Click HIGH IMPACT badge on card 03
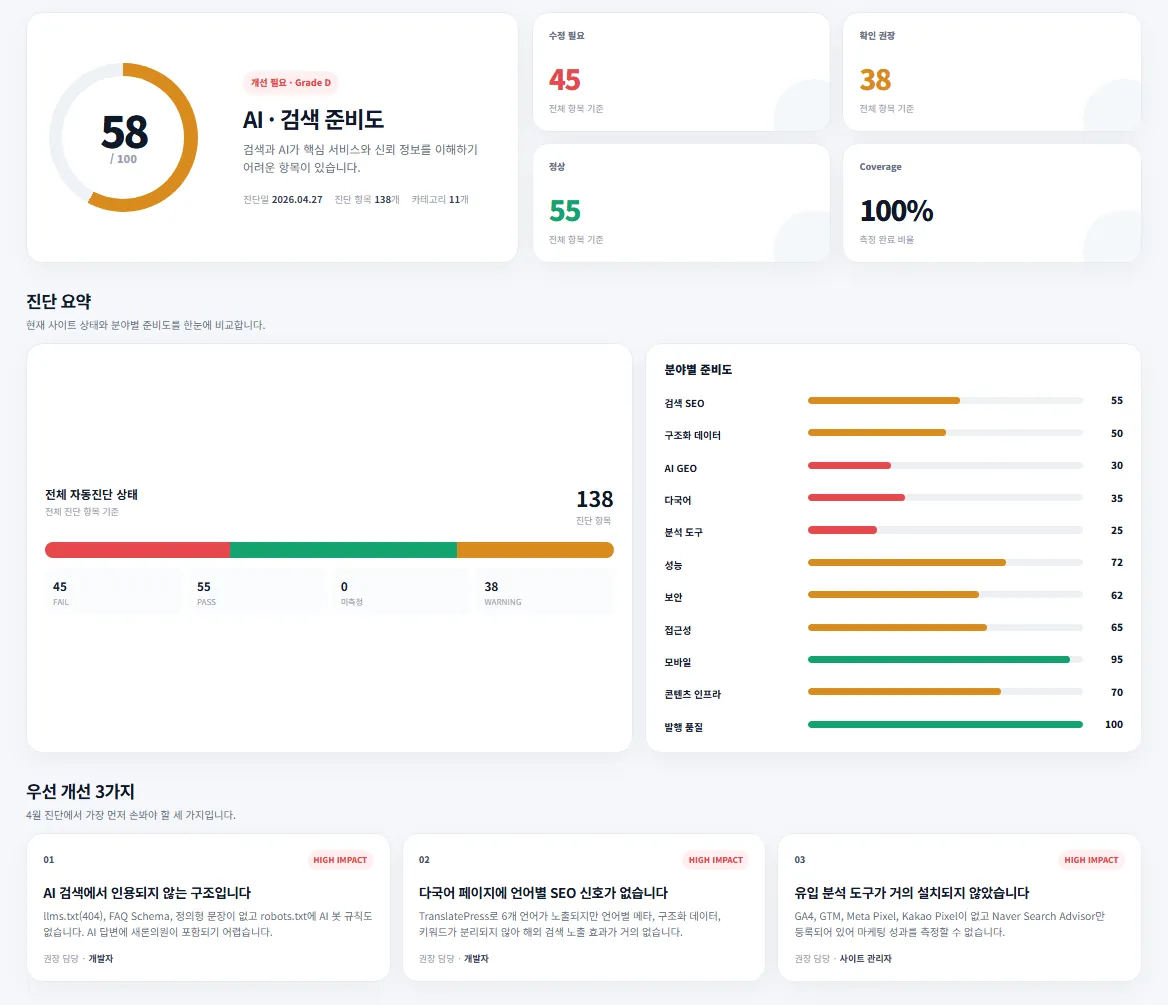1168x1005 pixels. coord(1091,860)
